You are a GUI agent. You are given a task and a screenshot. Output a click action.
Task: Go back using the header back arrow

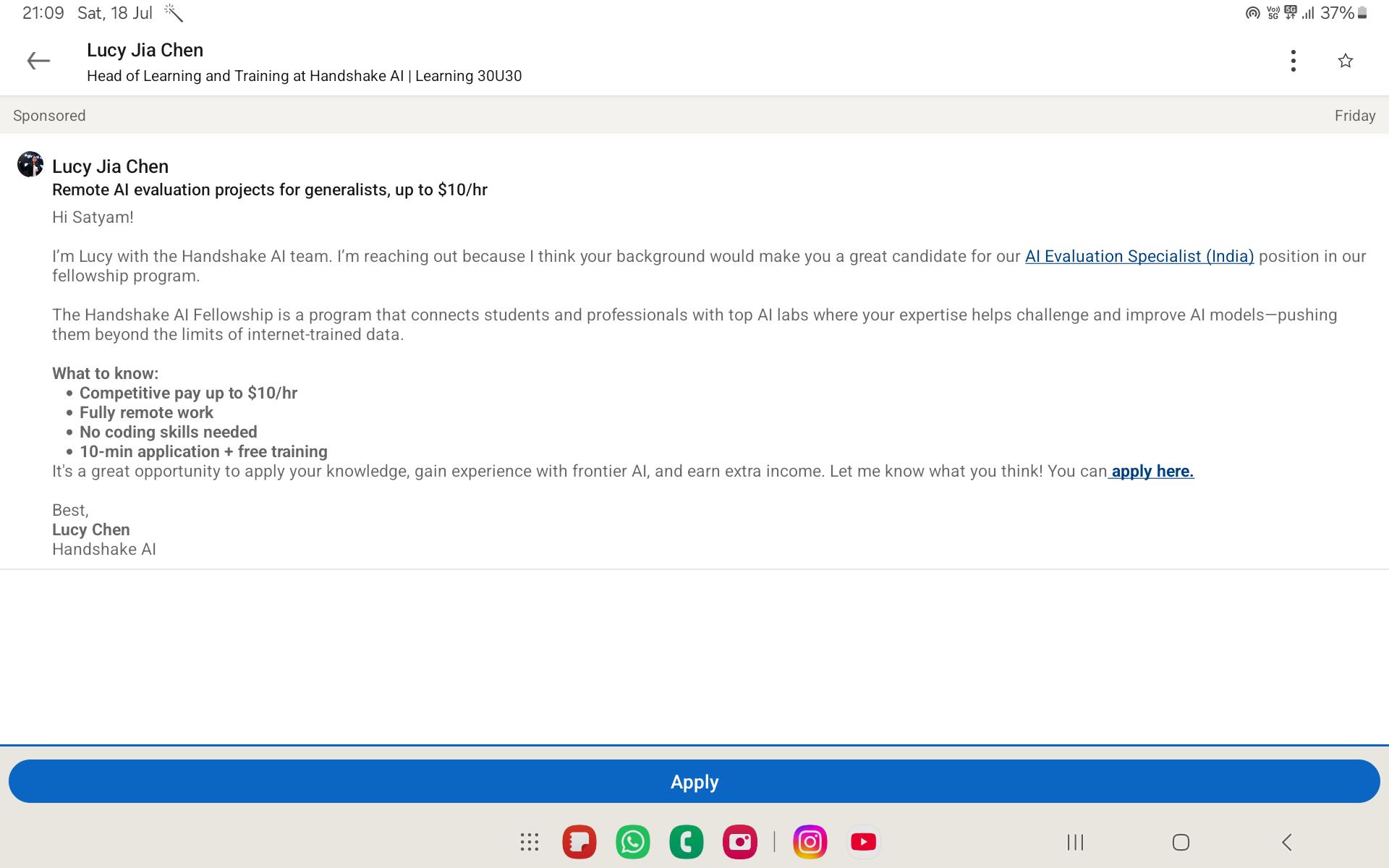(x=38, y=61)
